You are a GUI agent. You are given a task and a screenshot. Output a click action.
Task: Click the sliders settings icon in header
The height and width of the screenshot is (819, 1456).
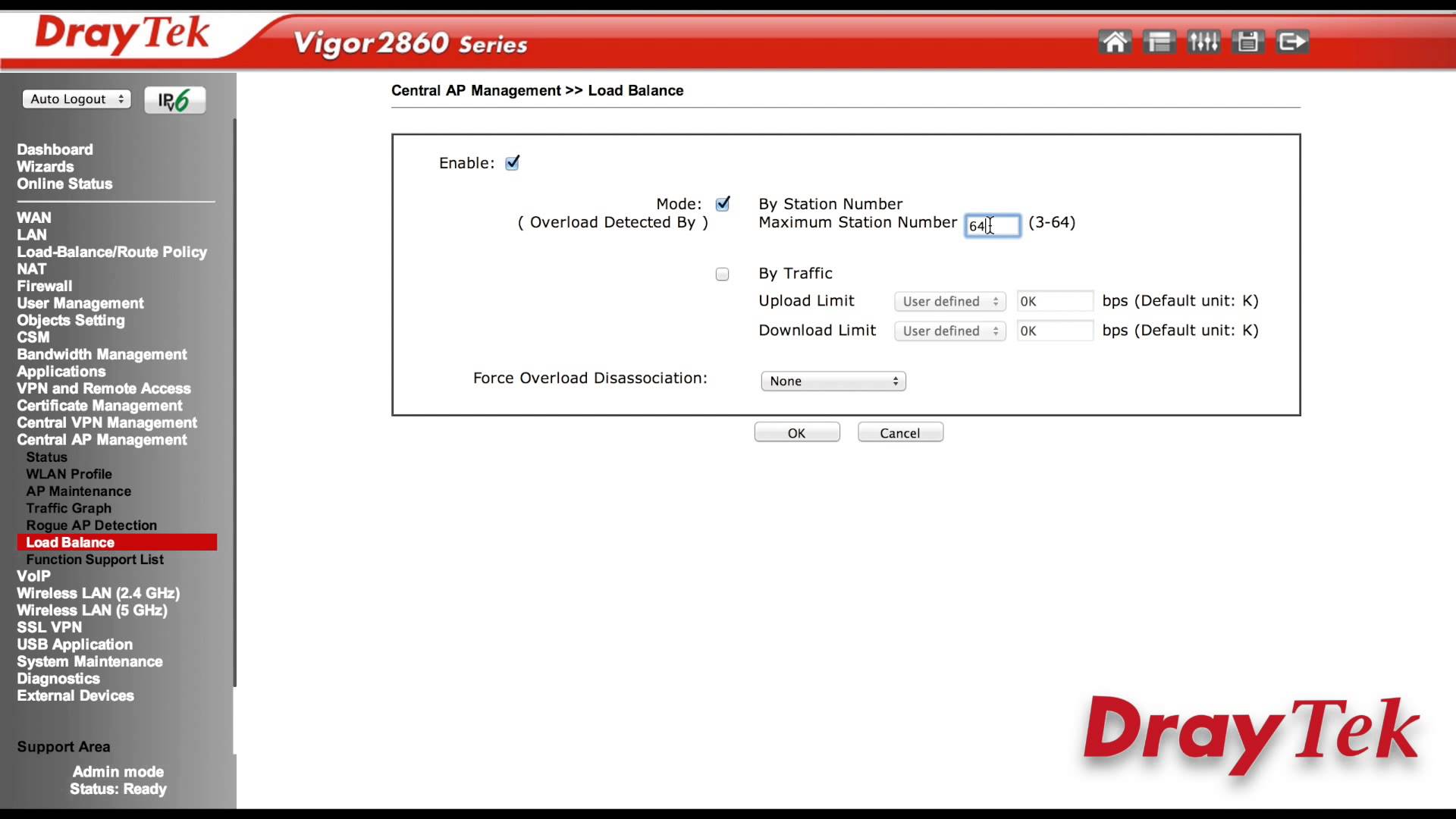tap(1203, 42)
